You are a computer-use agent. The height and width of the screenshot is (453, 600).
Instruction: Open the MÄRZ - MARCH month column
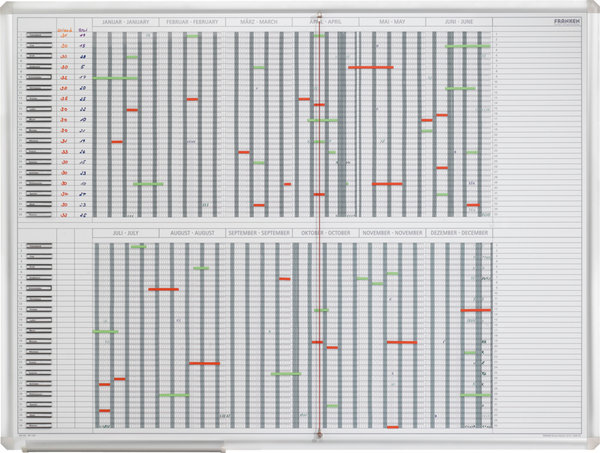pyautogui.click(x=258, y=21)
